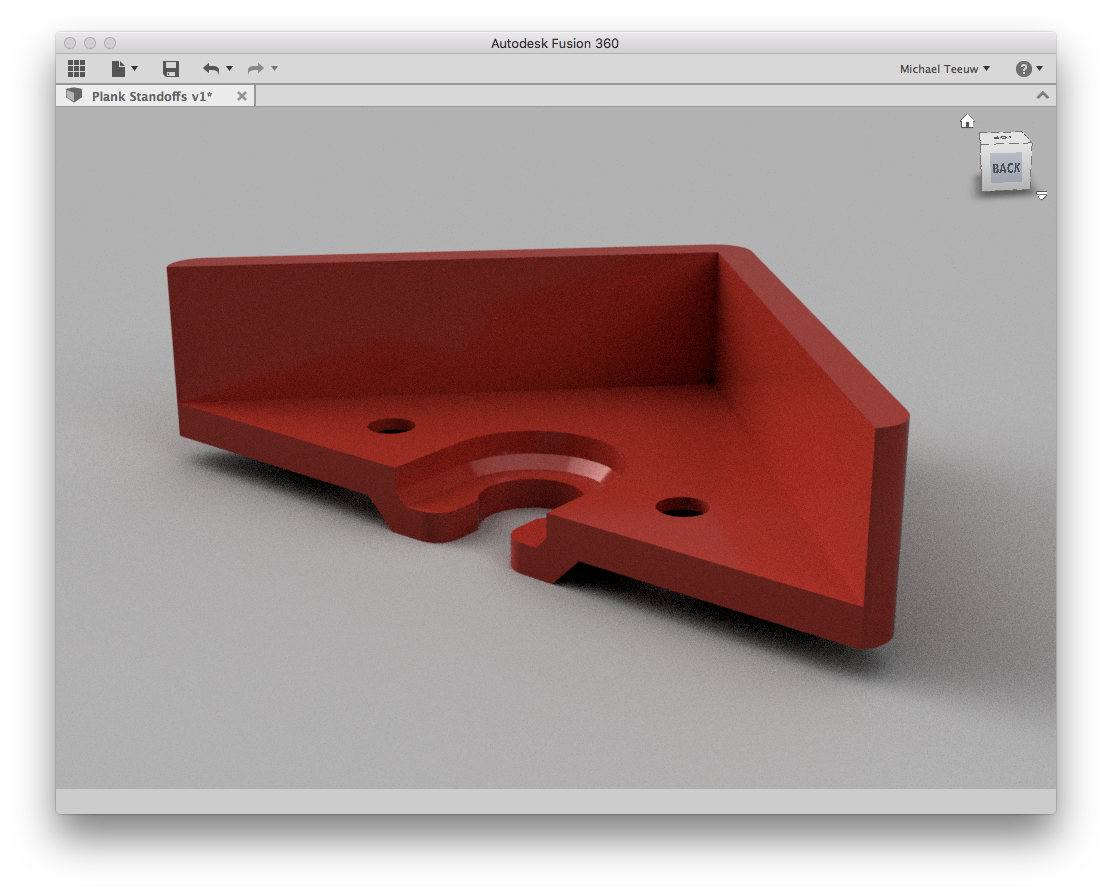Expand the undo history dropdown arrow
Image resolution: width=1112 pixels, height=894 pixels.
pos(229,69)
